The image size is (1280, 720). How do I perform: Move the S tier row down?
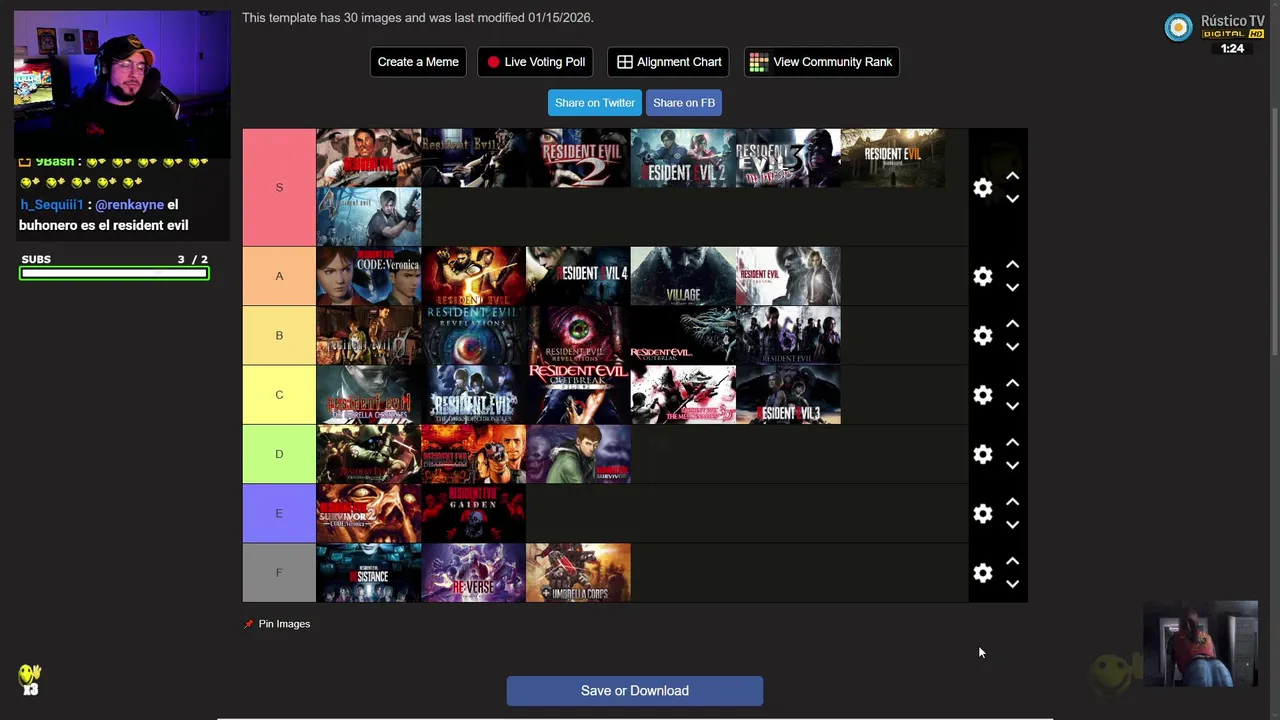coord(1012,199)
